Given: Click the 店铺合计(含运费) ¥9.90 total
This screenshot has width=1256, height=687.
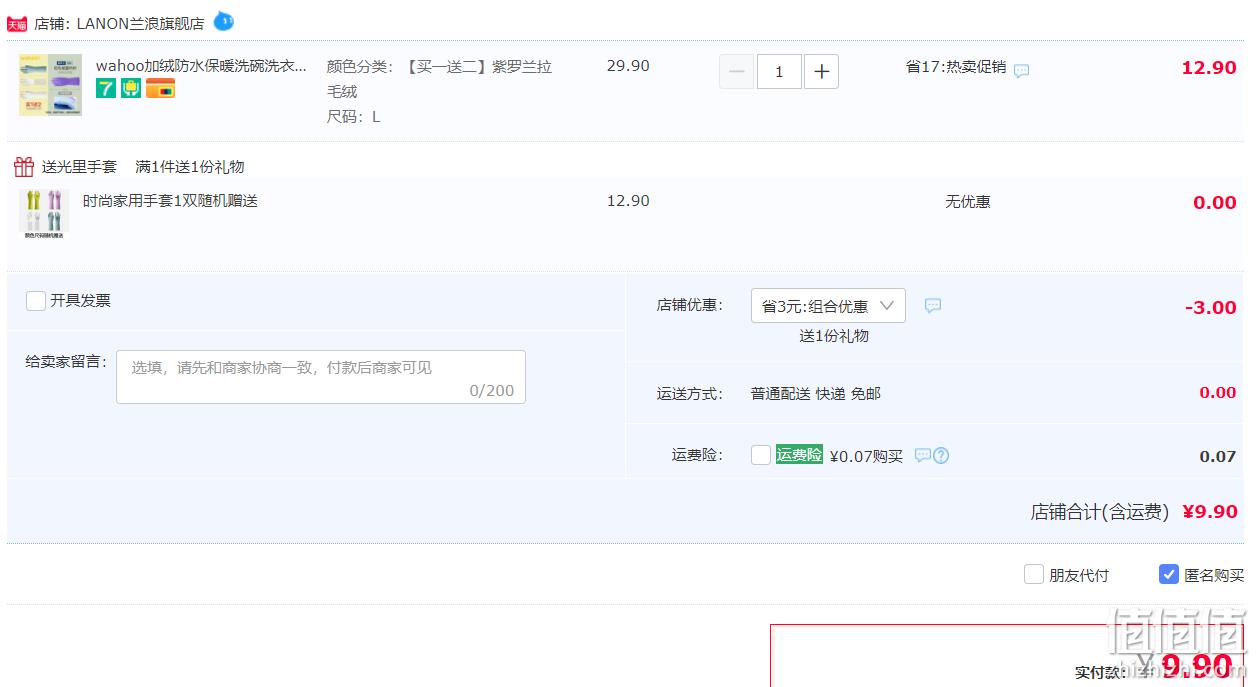Looking at the screenshot, I should pyautogui.click(x=1134, y=512).
